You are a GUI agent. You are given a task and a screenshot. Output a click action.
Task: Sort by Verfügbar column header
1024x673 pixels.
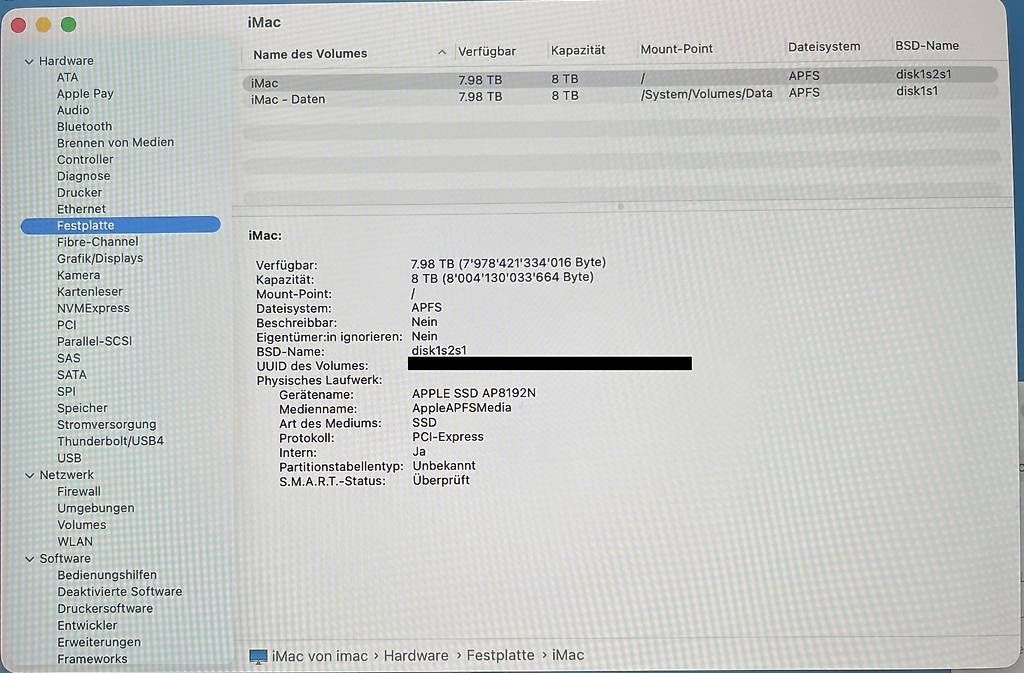tap(487, 51)
